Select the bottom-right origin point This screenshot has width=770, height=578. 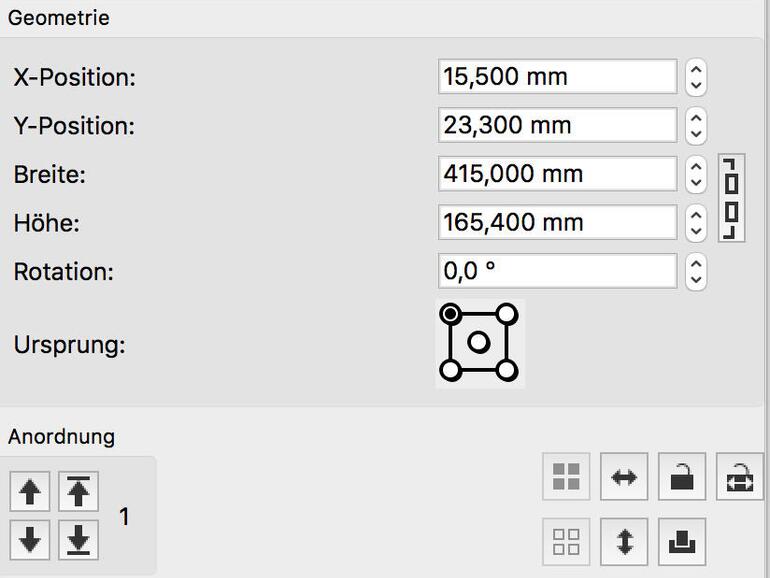(506, 371)
